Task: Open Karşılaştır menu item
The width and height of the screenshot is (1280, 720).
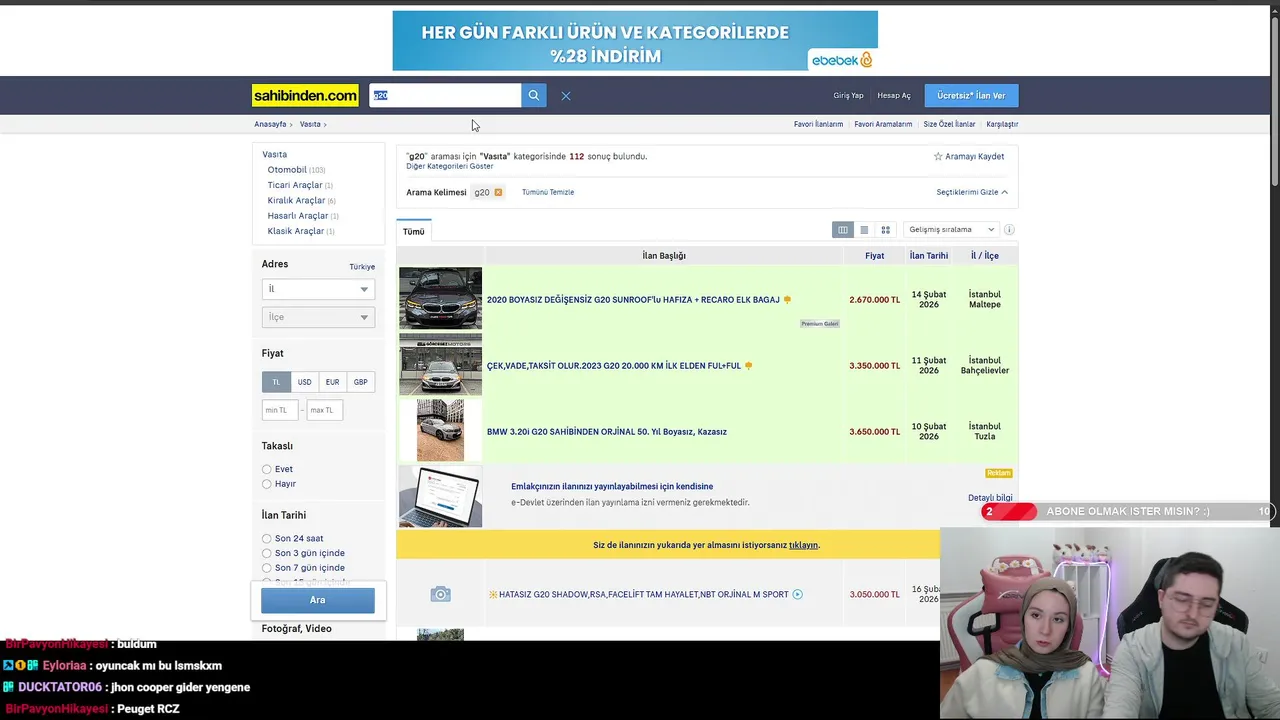Action: [1002, 124]
